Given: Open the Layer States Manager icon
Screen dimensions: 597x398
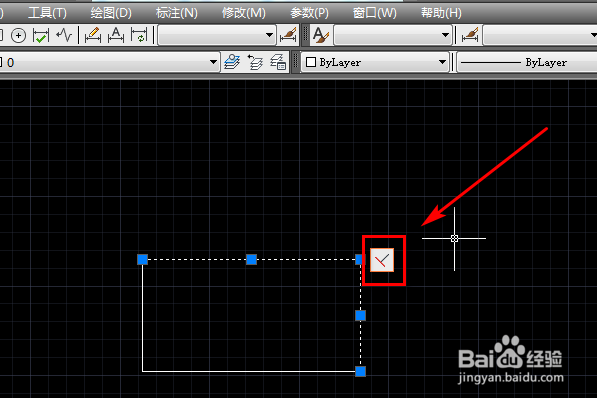Looking at the screenshot, I should click(x=278, y=62).
